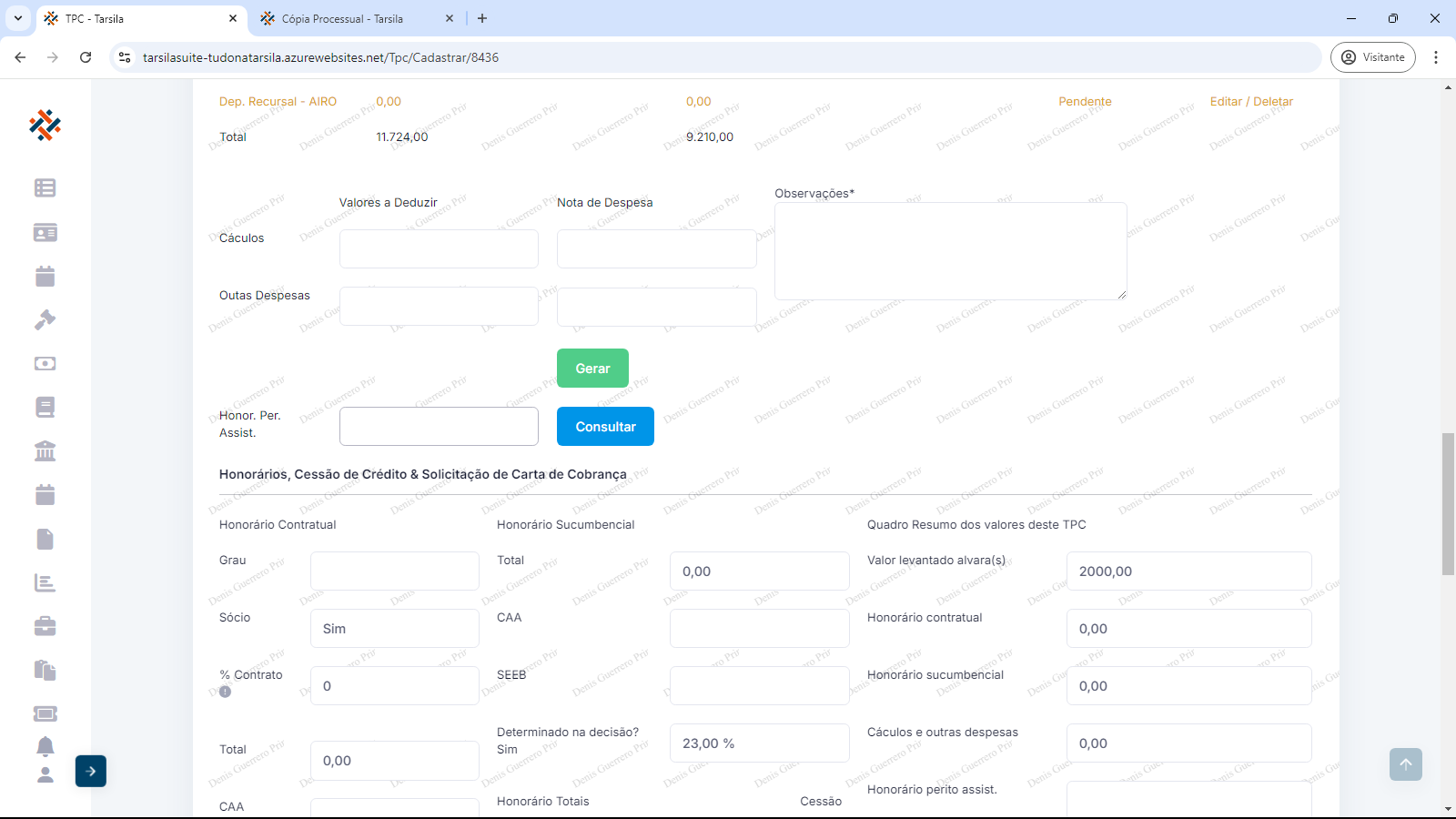The height and width of the screenshot is (819, 1456).
Task: Click the Editar / Deletar link
Action: pos(1250,102)
